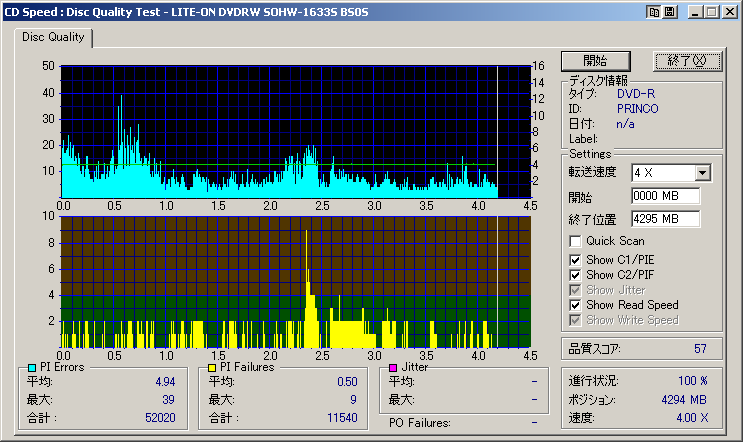The width and height of the screenshot is (743, 442).
Task: Click the PI Failures total value 11540
Action: coord(342,418)
